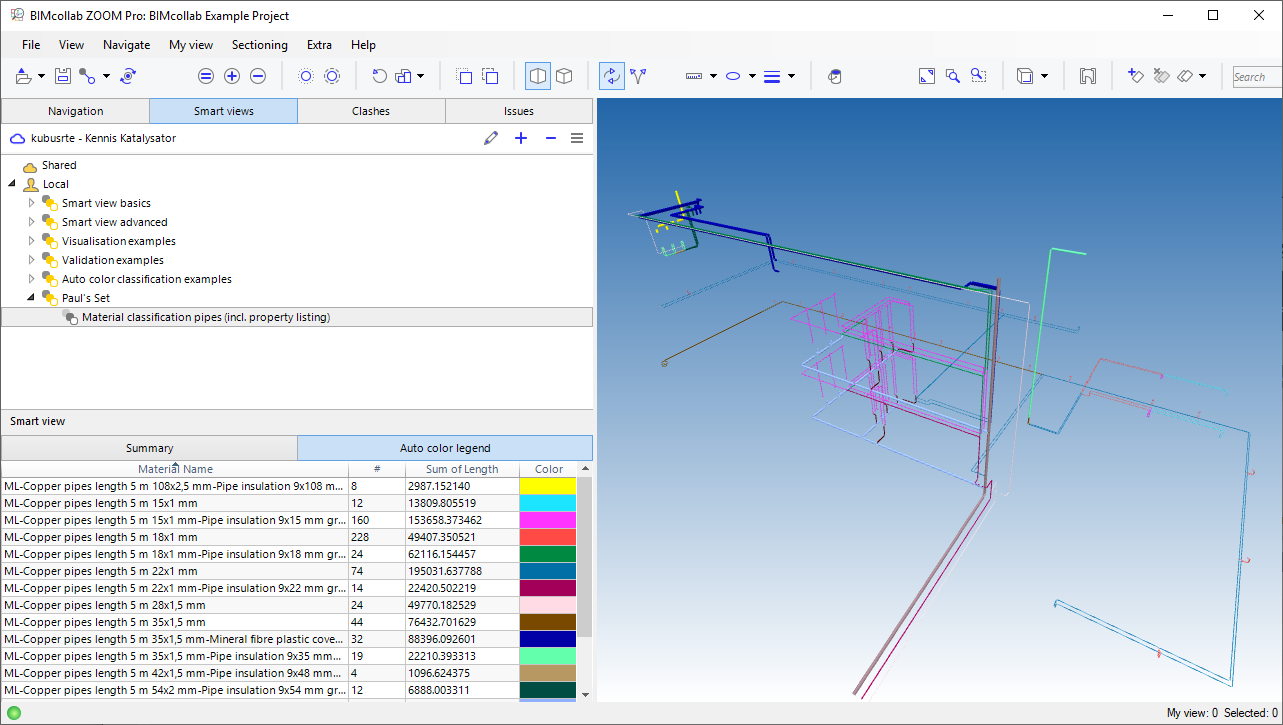Edit smart view with pencil icon
Viewport: 1283px width, 725px height.
pyautogui.click(x=490, y=138)
